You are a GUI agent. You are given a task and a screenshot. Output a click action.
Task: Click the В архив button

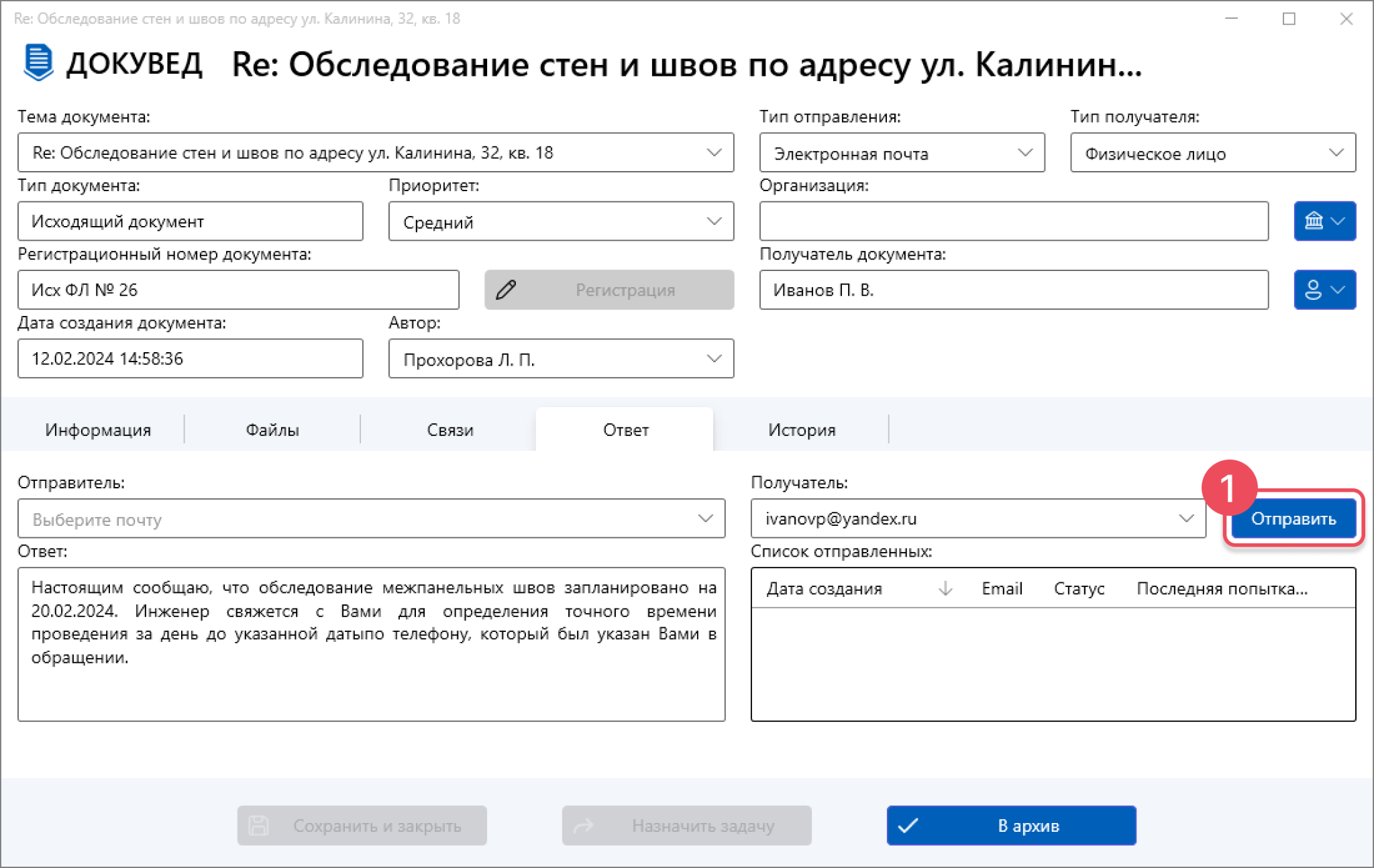pos(1011,825)
